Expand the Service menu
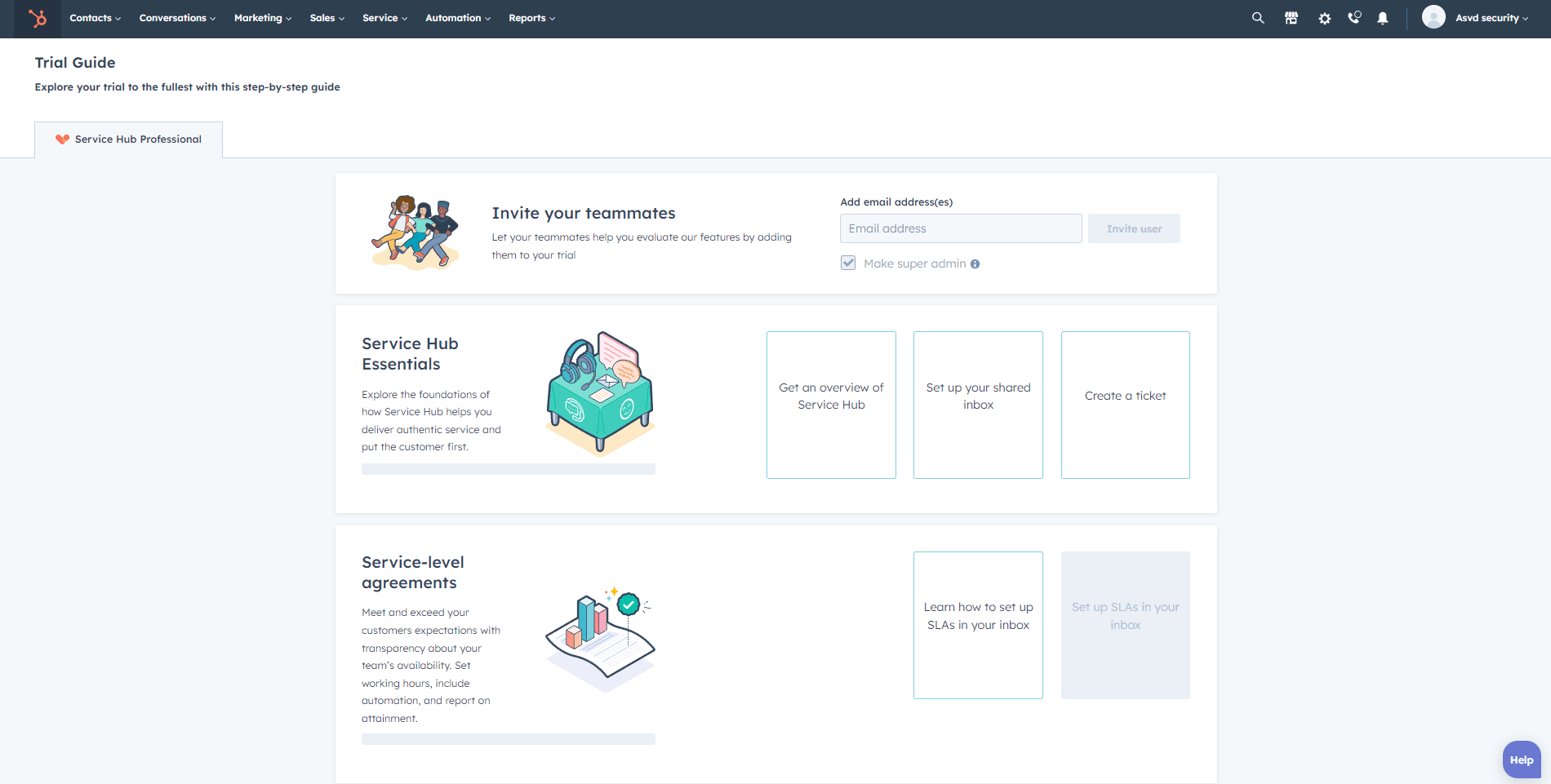This screenshot has width=1551, height=784. (384, 18)
